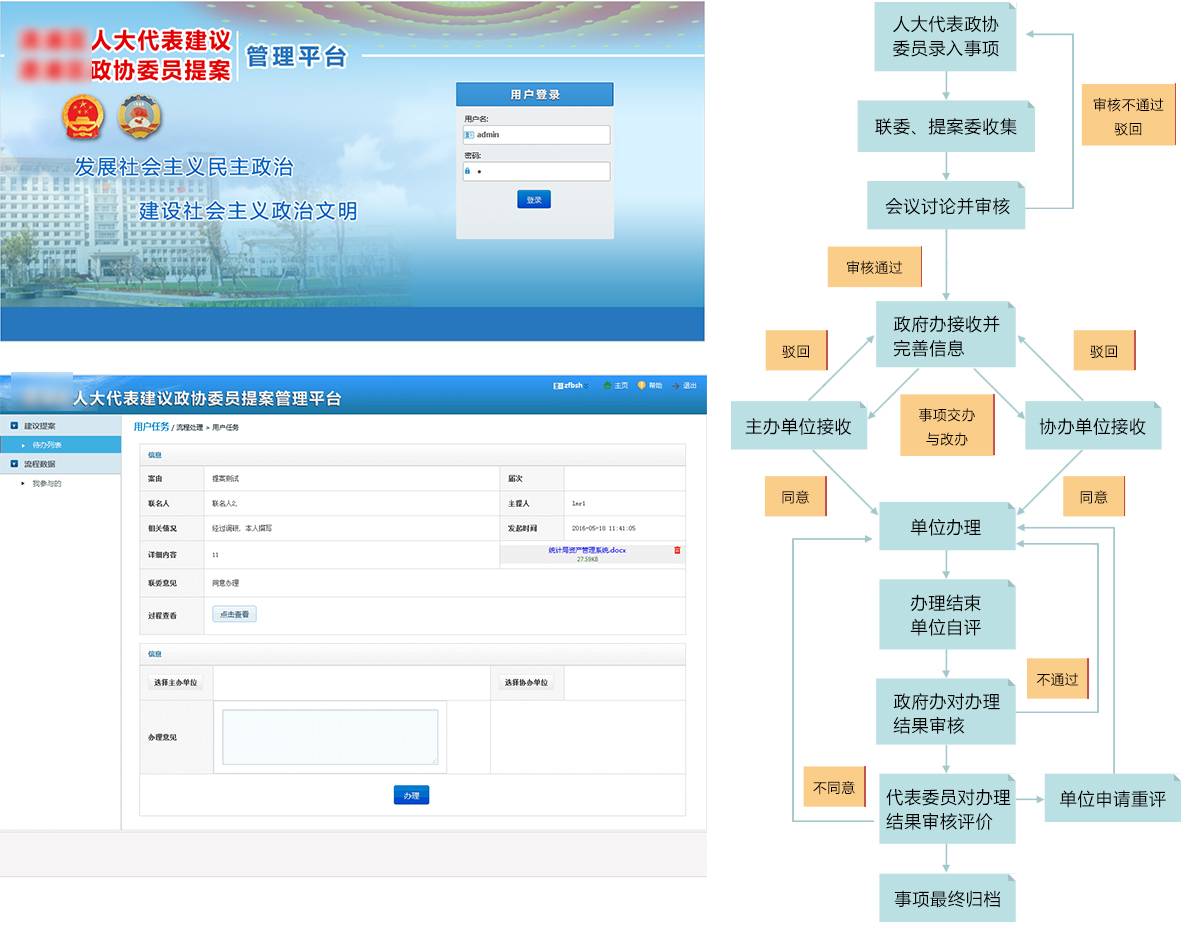Click the 退出 logout arrow icon
Image resolution: width=1200 pixels, height=938 pixels.
pos(676,385)
